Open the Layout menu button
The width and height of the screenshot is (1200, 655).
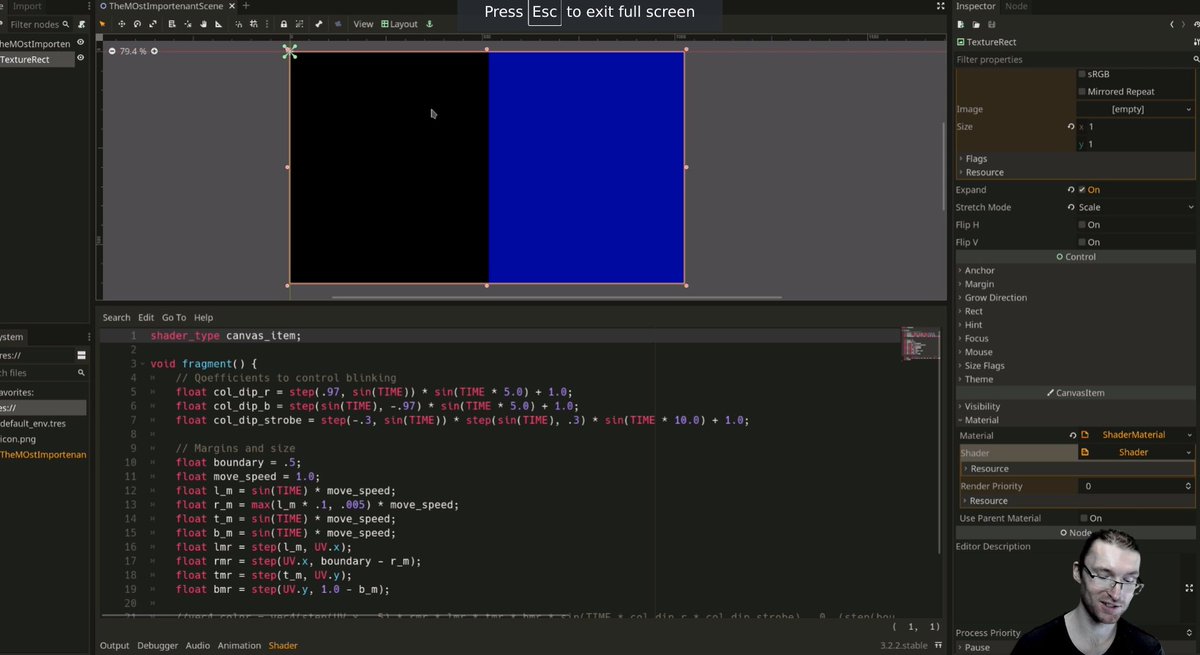(x=399, y=24)
